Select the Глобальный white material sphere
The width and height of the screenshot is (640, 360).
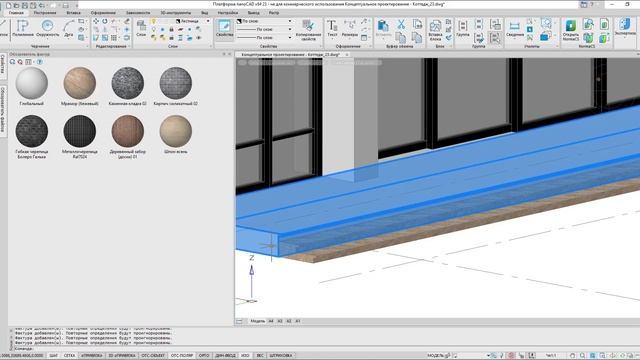31,83
